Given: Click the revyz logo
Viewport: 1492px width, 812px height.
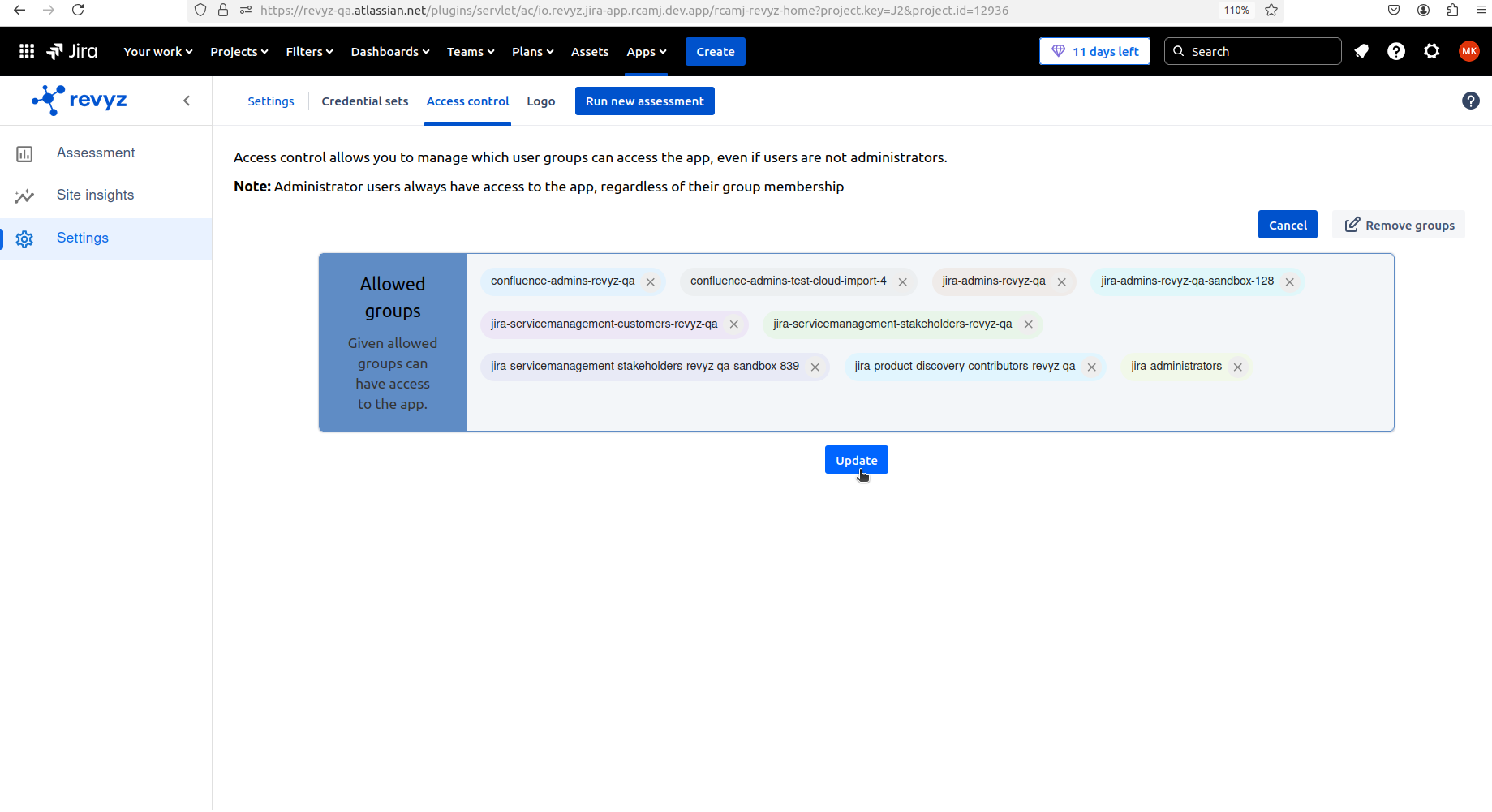Looking at the screenshot, I should (80, 100).
